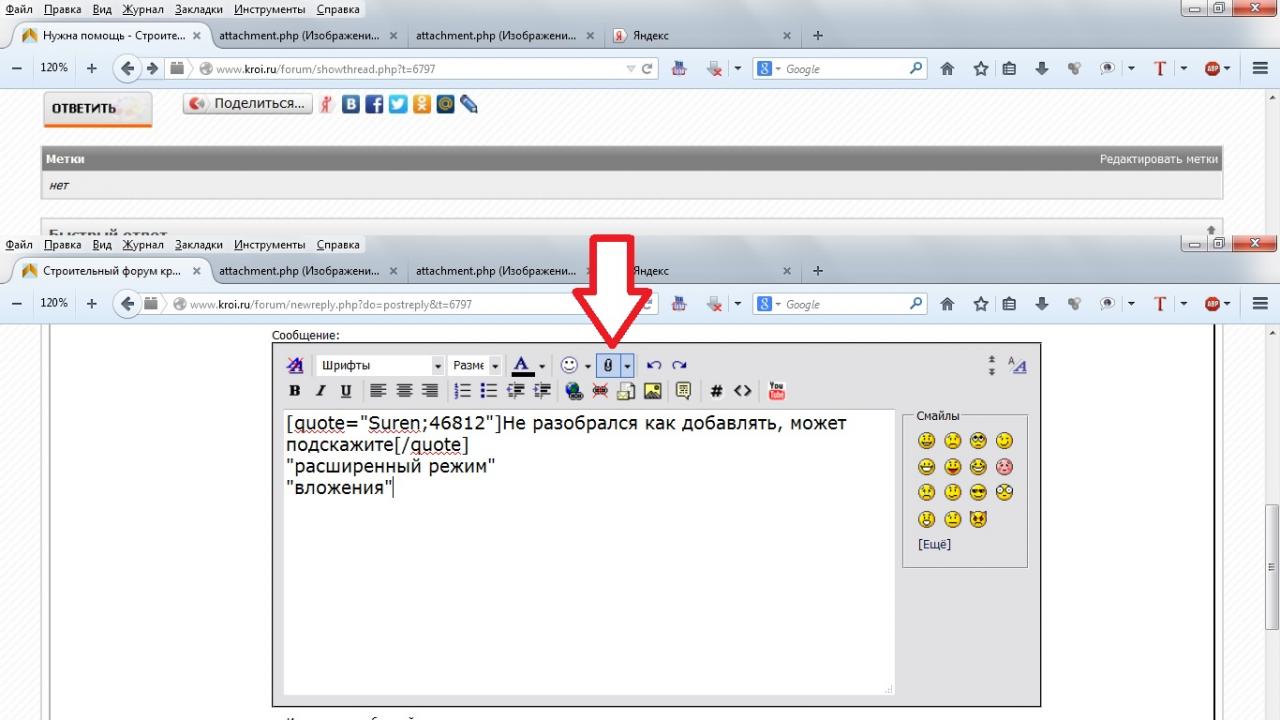Switch to the Яндекс tab in top window
This screenshot has height=720, width=1280.
(x=650, y=36)
